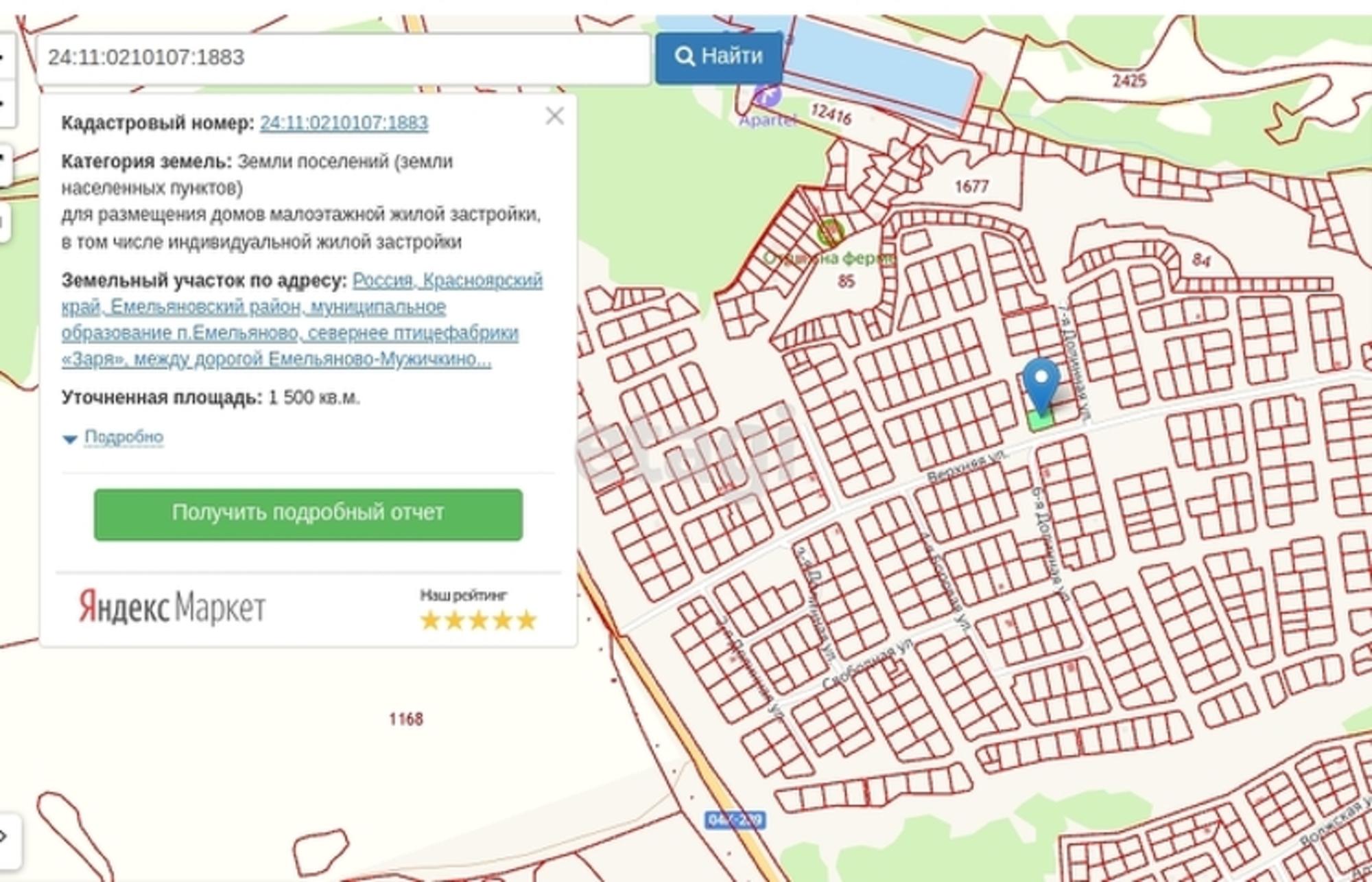Open the land parcel address link
This screenshot has width=1372, height=882.
click(x=302, y=320)
